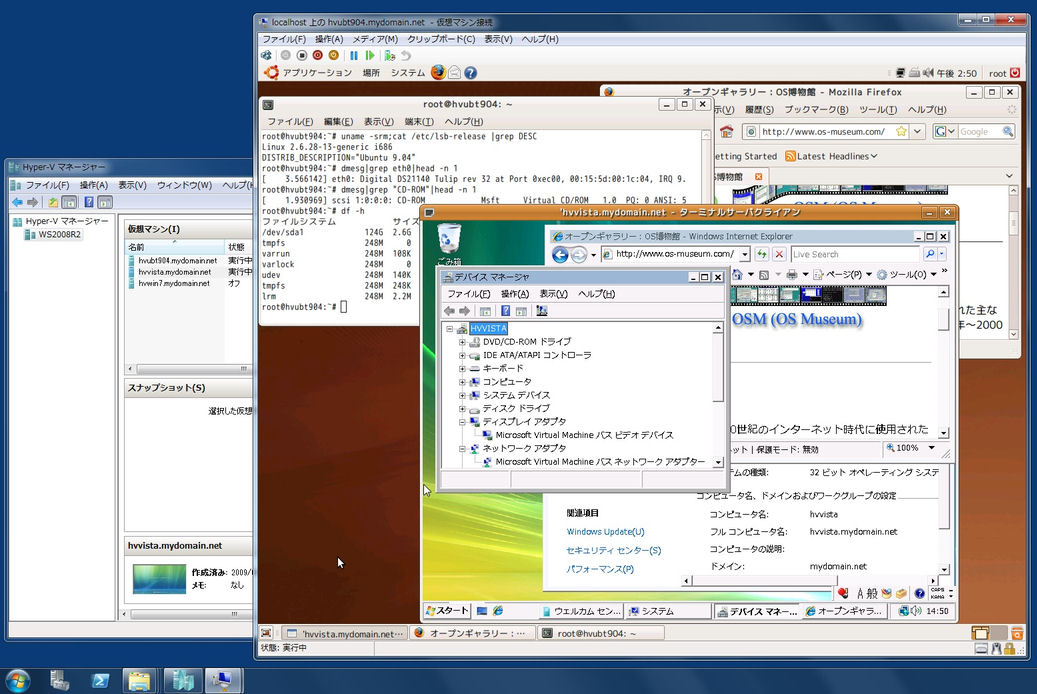Screen dimensions: 1037x694
Task: Click the Forward arrow in Hyper-V Manager toolbar
Action: pyautogui.click(x=32, y=202)
